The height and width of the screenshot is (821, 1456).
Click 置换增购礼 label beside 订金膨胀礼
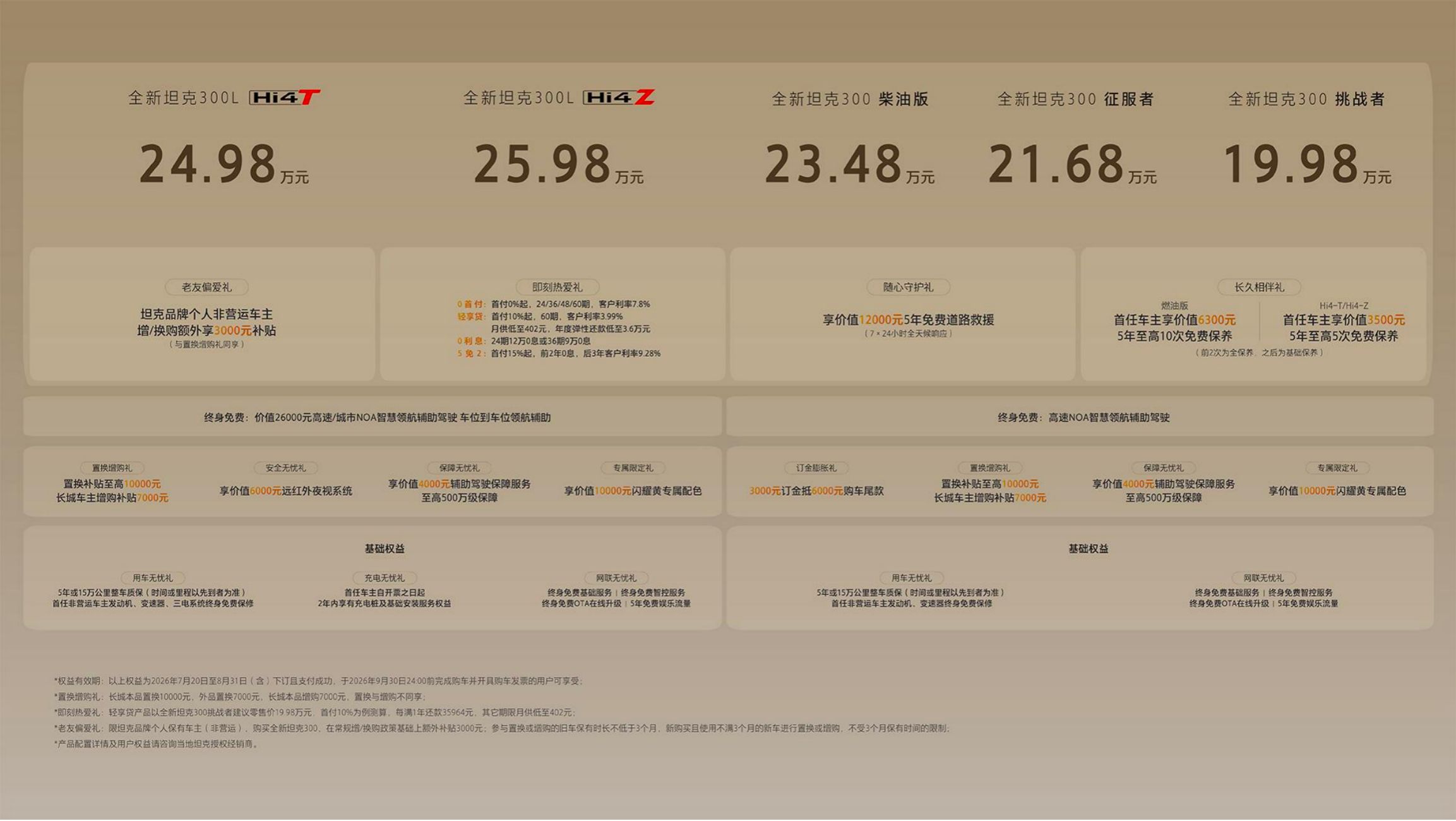pos(989,468)
